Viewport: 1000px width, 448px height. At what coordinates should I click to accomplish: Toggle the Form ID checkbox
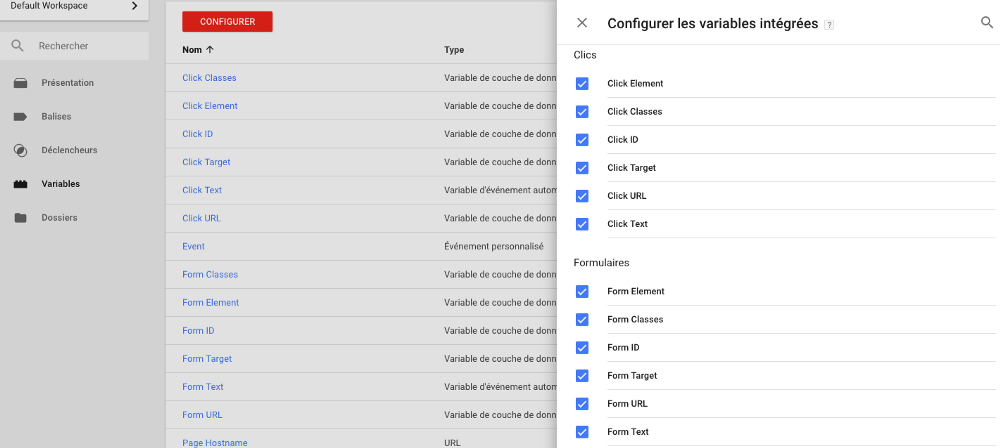[x=582, y=348]
